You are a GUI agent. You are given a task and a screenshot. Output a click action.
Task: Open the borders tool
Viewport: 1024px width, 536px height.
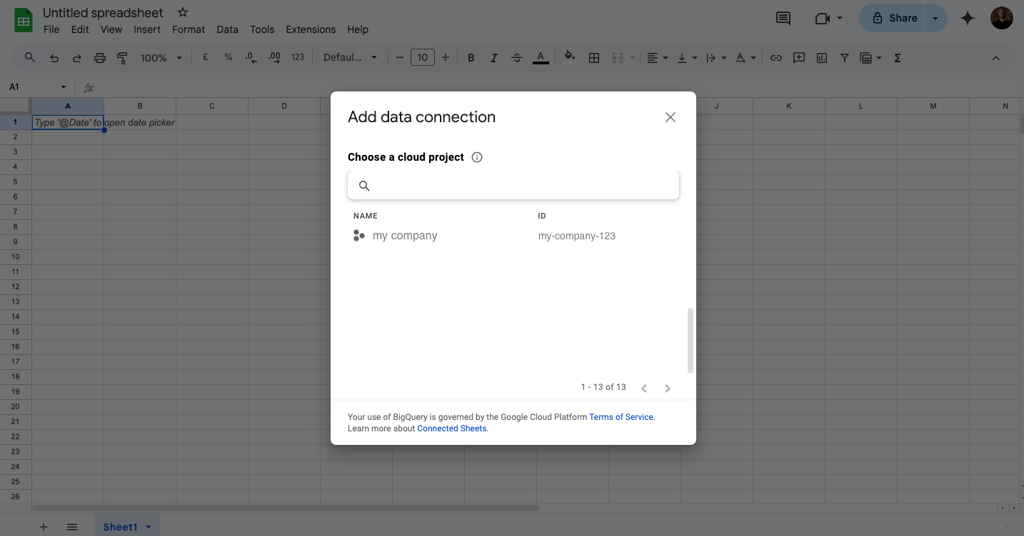point(594,58)
